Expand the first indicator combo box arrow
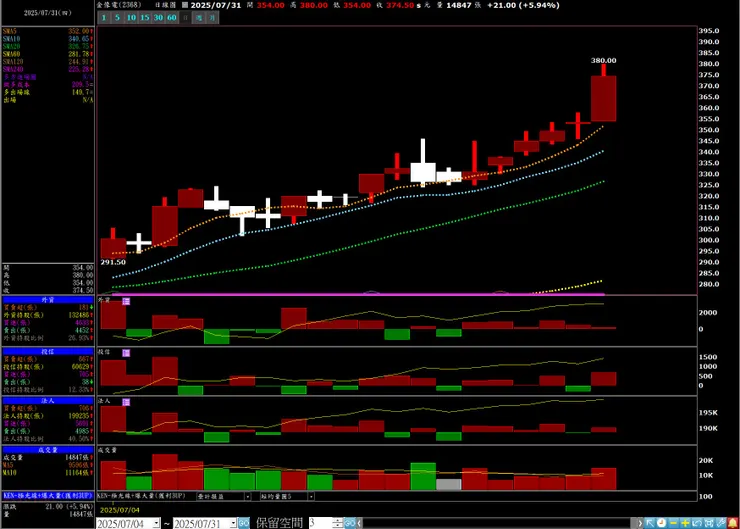 coord(247,496)
